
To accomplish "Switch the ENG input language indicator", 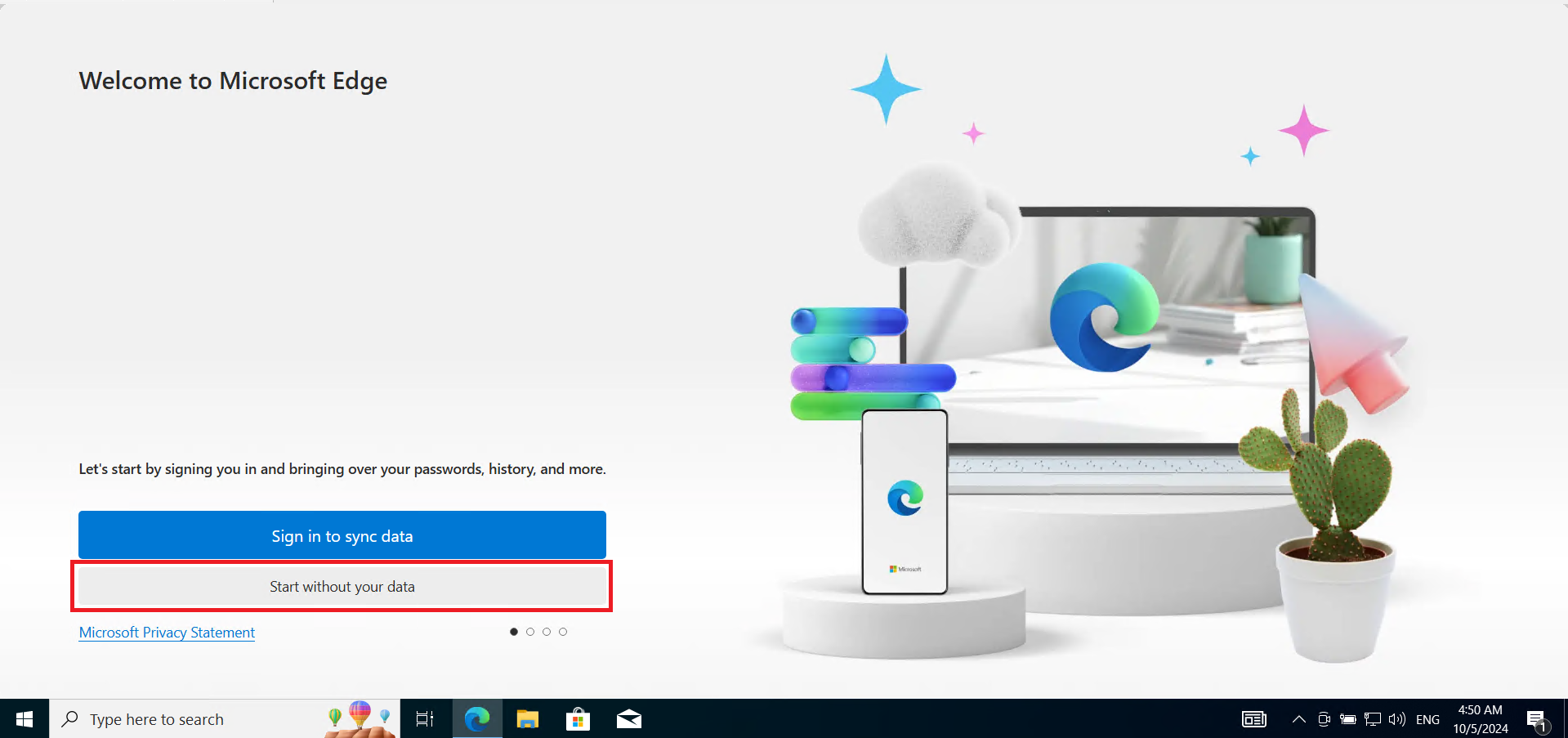I will click(x=1427, y=719).
